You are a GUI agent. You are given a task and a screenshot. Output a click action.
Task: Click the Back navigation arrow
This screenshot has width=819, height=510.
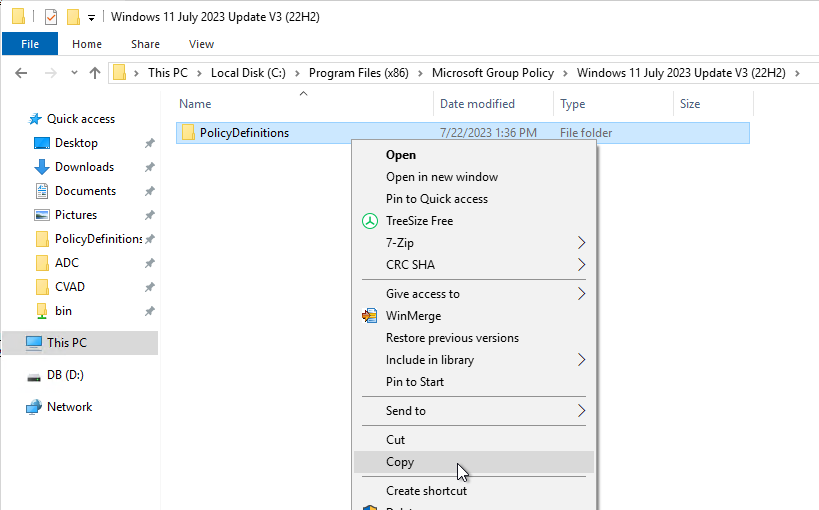[21, 73]
